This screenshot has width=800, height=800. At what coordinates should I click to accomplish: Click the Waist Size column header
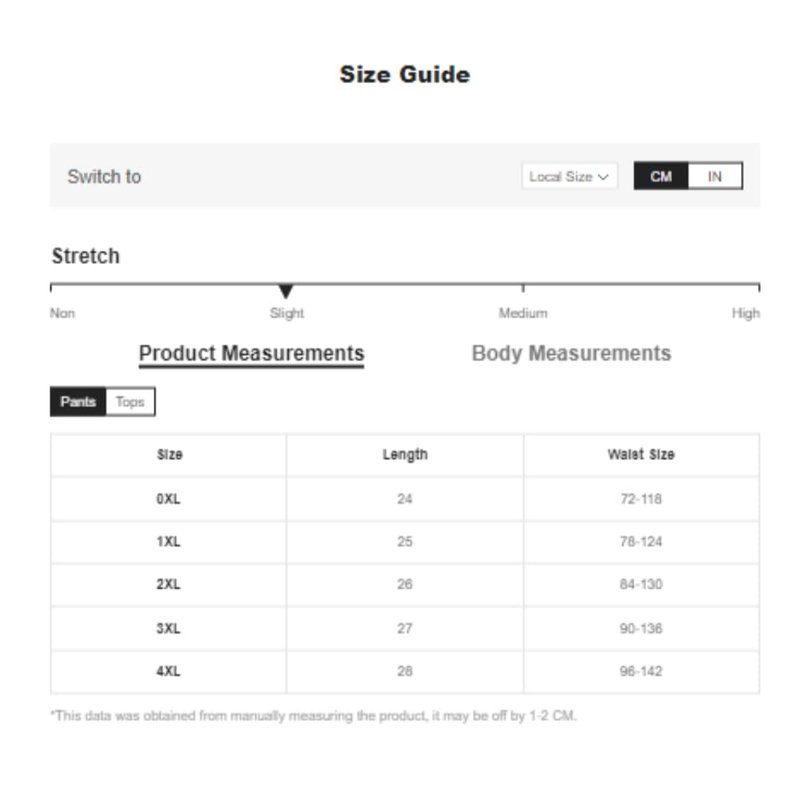tap(641, 454)
